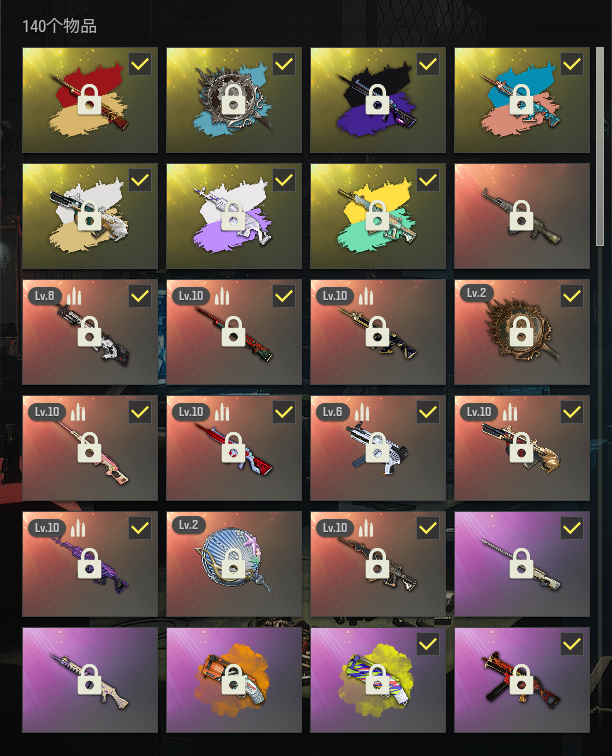Select the Lv.10 pink sniper rifle tile

point(90,448)
